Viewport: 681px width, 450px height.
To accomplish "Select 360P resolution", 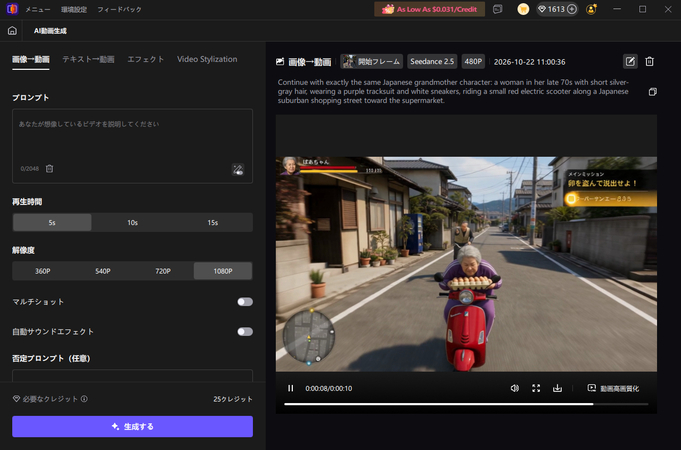I will [43, 271].
